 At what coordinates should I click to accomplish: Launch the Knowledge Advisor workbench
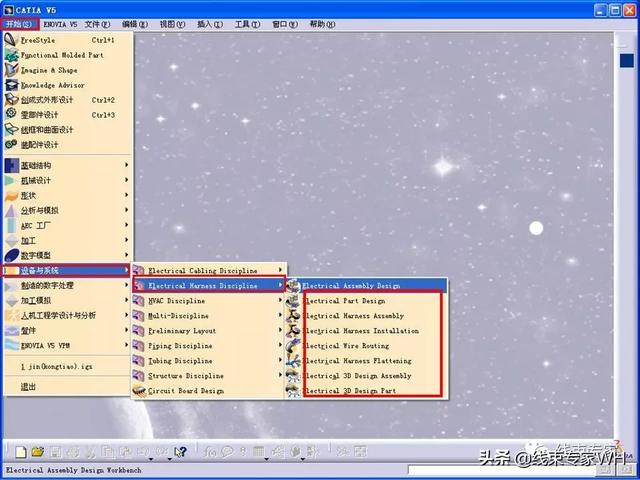pos(68,85)
